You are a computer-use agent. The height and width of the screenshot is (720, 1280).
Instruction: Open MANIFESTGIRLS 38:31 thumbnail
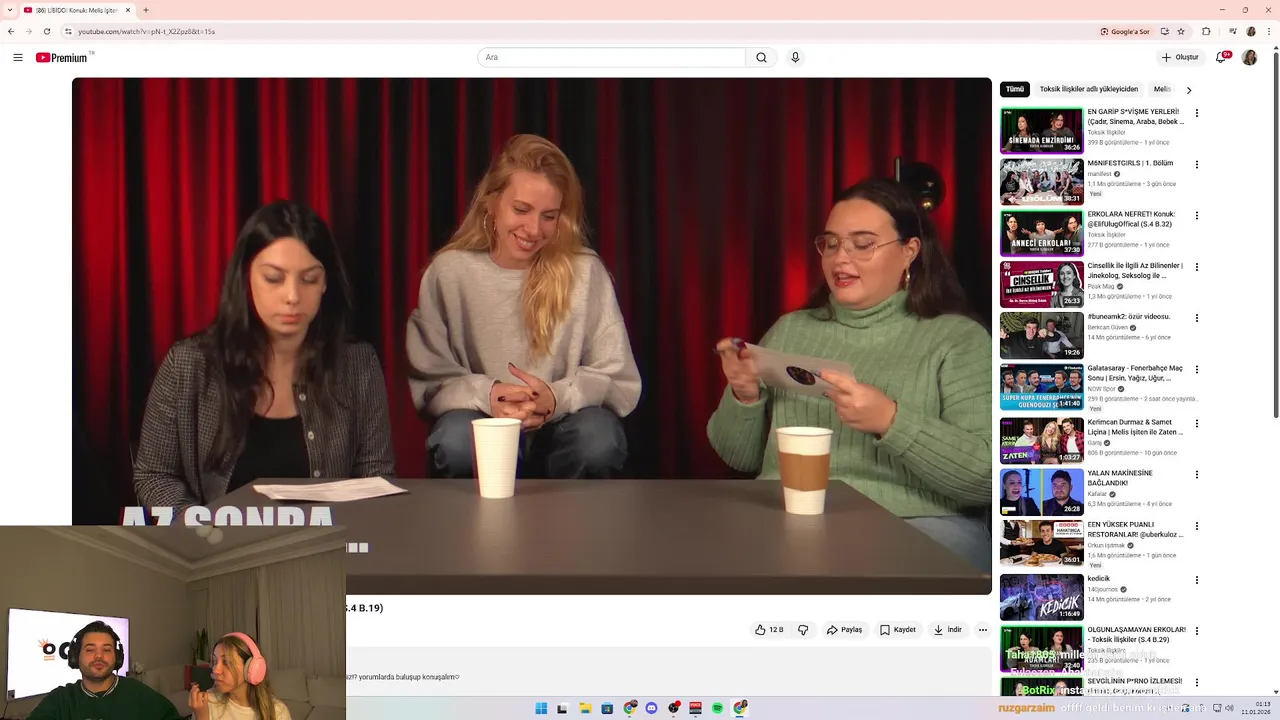point(1042,182)
